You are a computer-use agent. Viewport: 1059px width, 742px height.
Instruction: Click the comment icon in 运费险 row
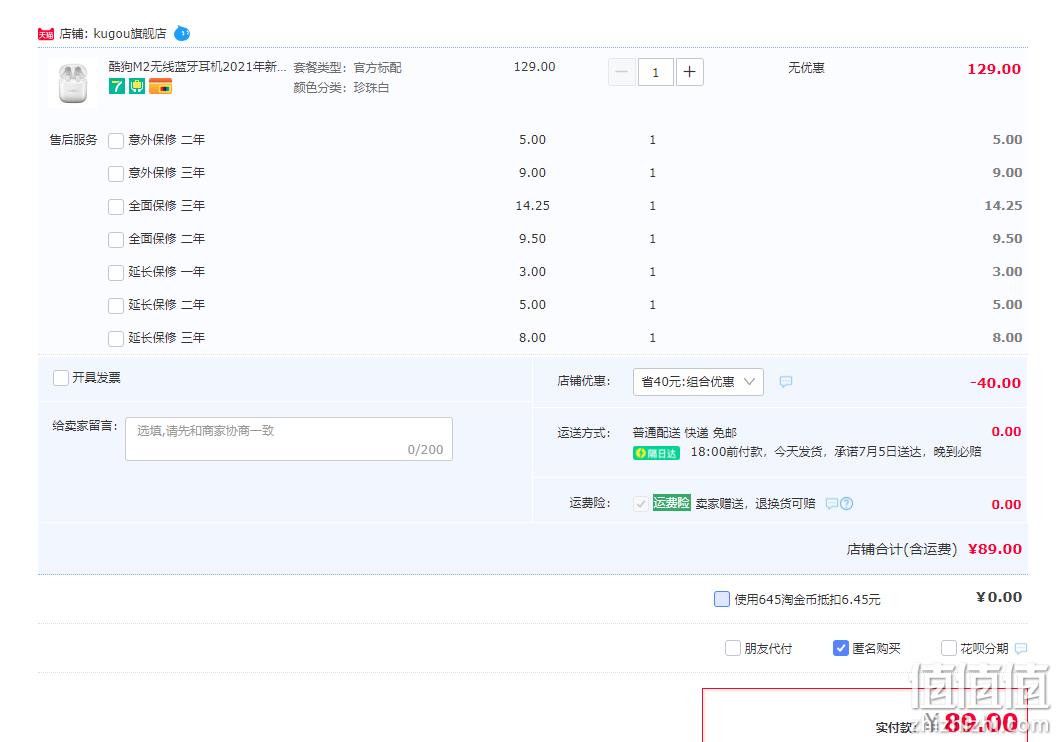point(831,504)
